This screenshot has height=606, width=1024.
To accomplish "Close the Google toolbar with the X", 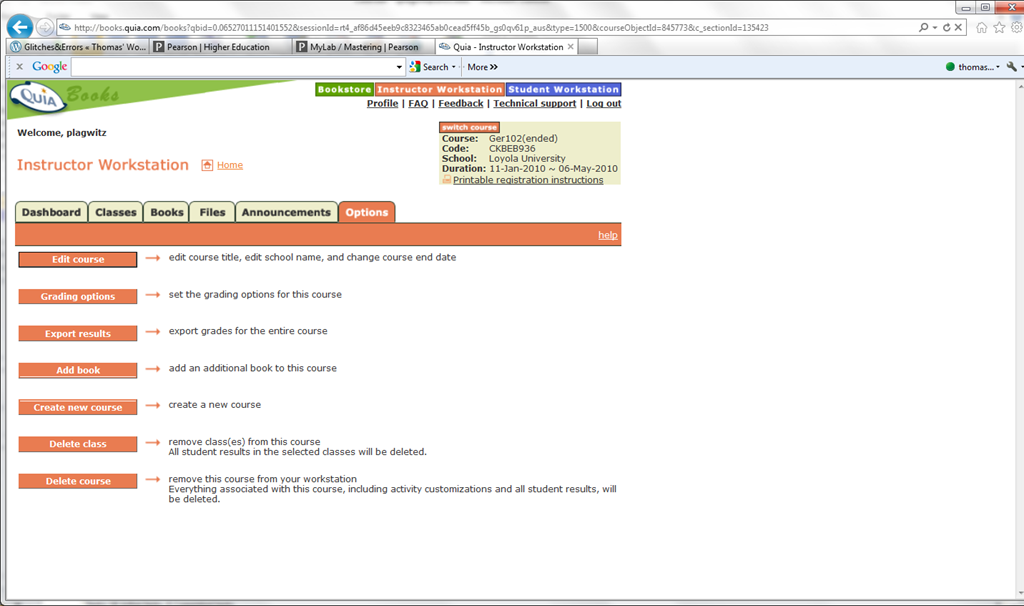I will tap(19, 67).
